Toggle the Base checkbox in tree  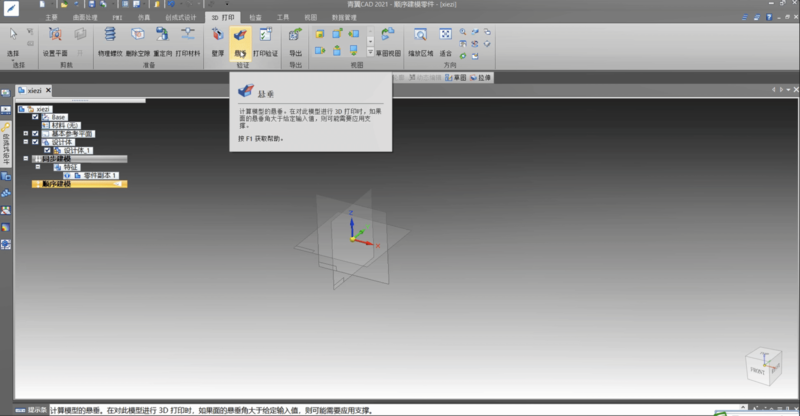pos(36,117)
